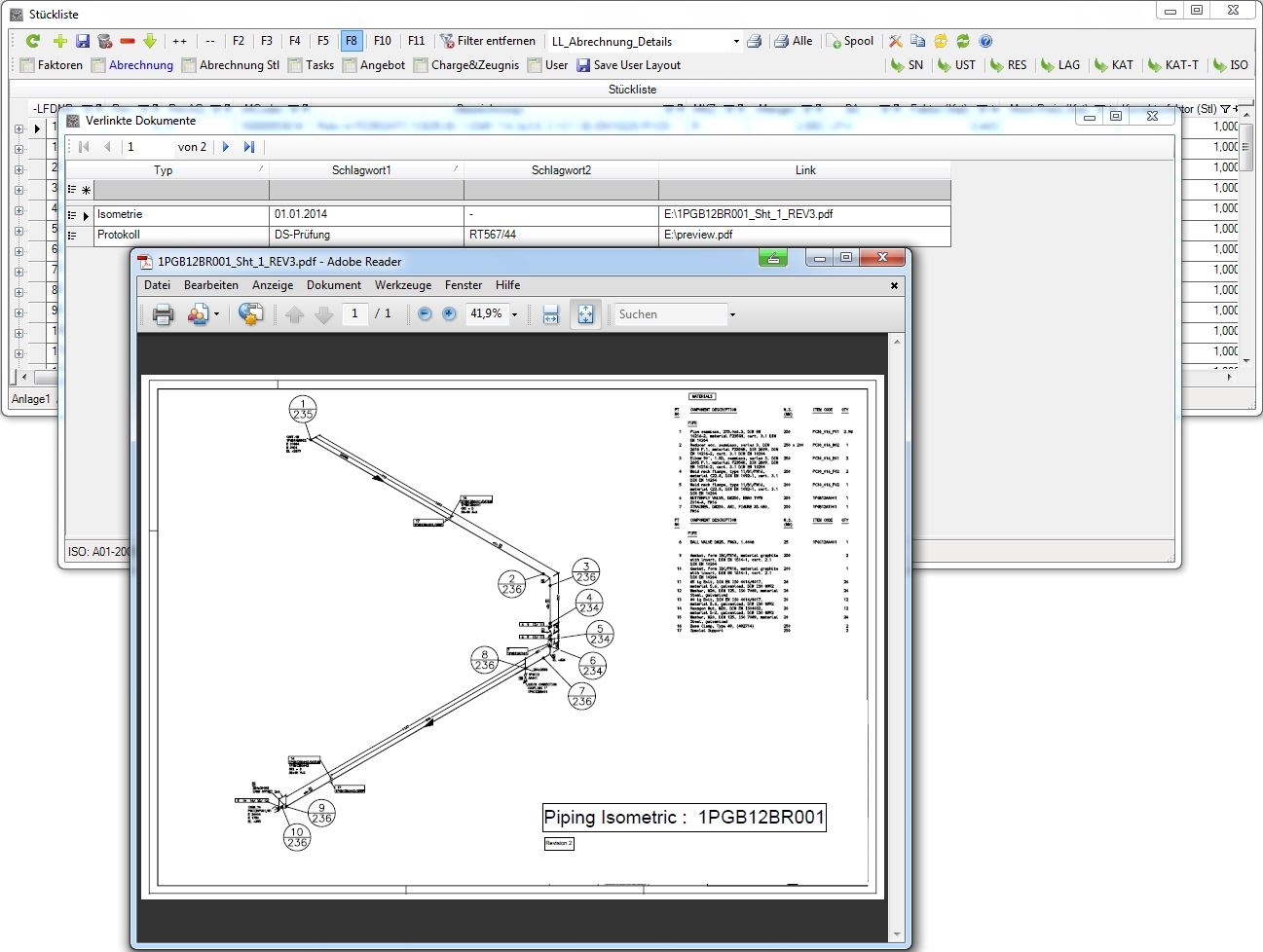
Task: Toggle the fit full page view button
Action: (x=585, y=314)
